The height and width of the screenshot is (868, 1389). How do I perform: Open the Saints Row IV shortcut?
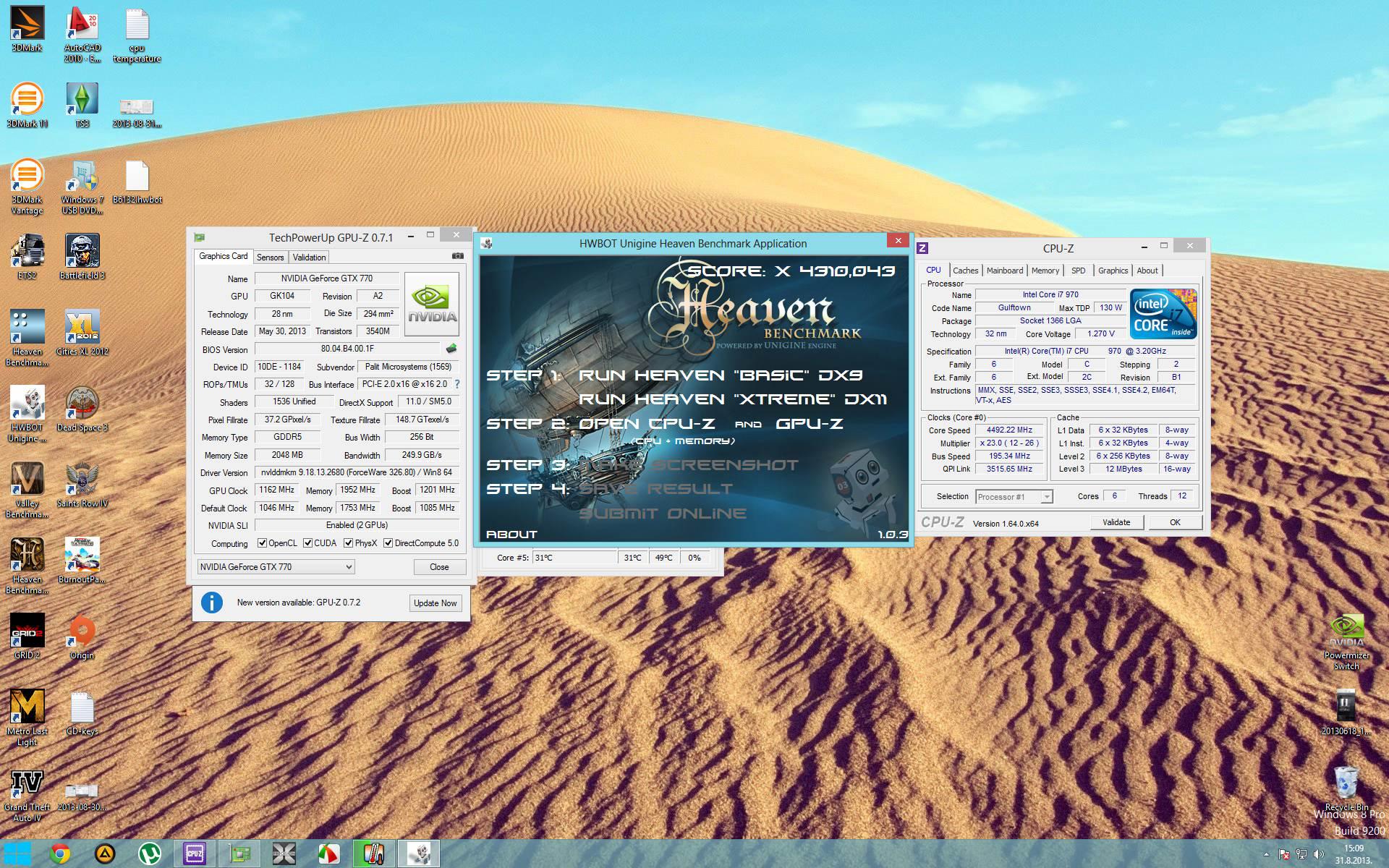pos(82,485)
